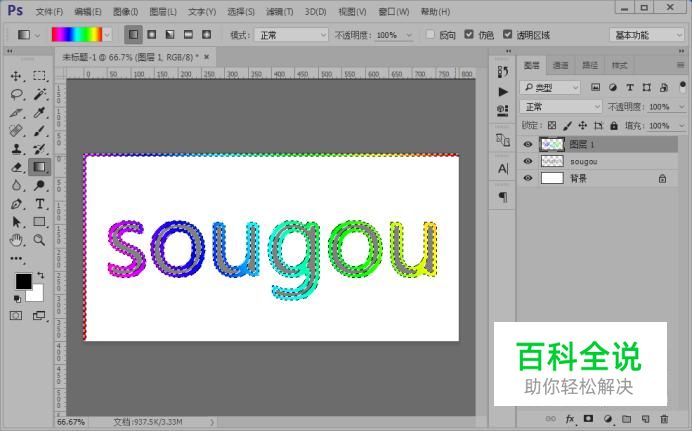Select the Horizontal Type tool
The image size is (692, 431).
(39, 204)
